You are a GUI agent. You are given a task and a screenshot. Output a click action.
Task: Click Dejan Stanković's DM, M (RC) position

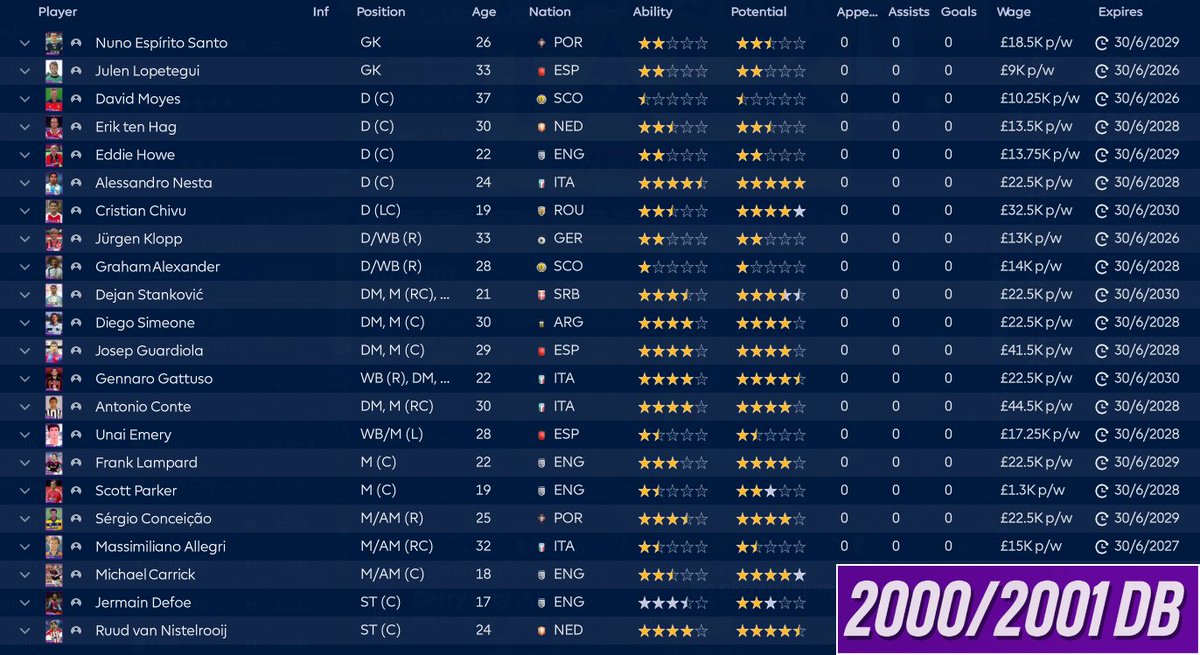click(405, 295)
